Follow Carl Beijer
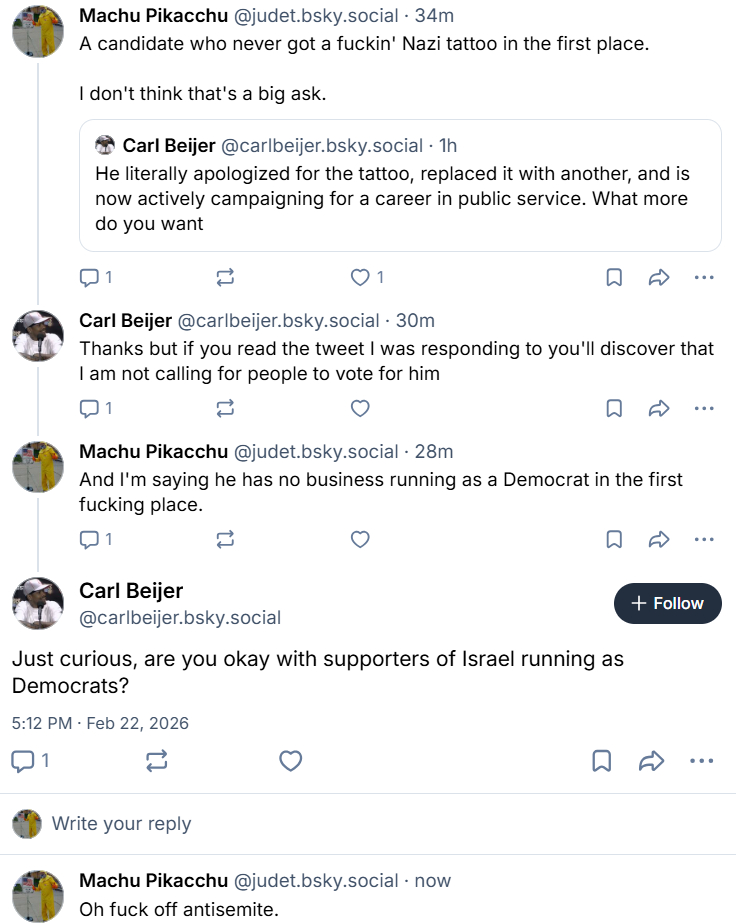Image resolution: width=736 pixels, height=923 pixels. coord(667,603)
